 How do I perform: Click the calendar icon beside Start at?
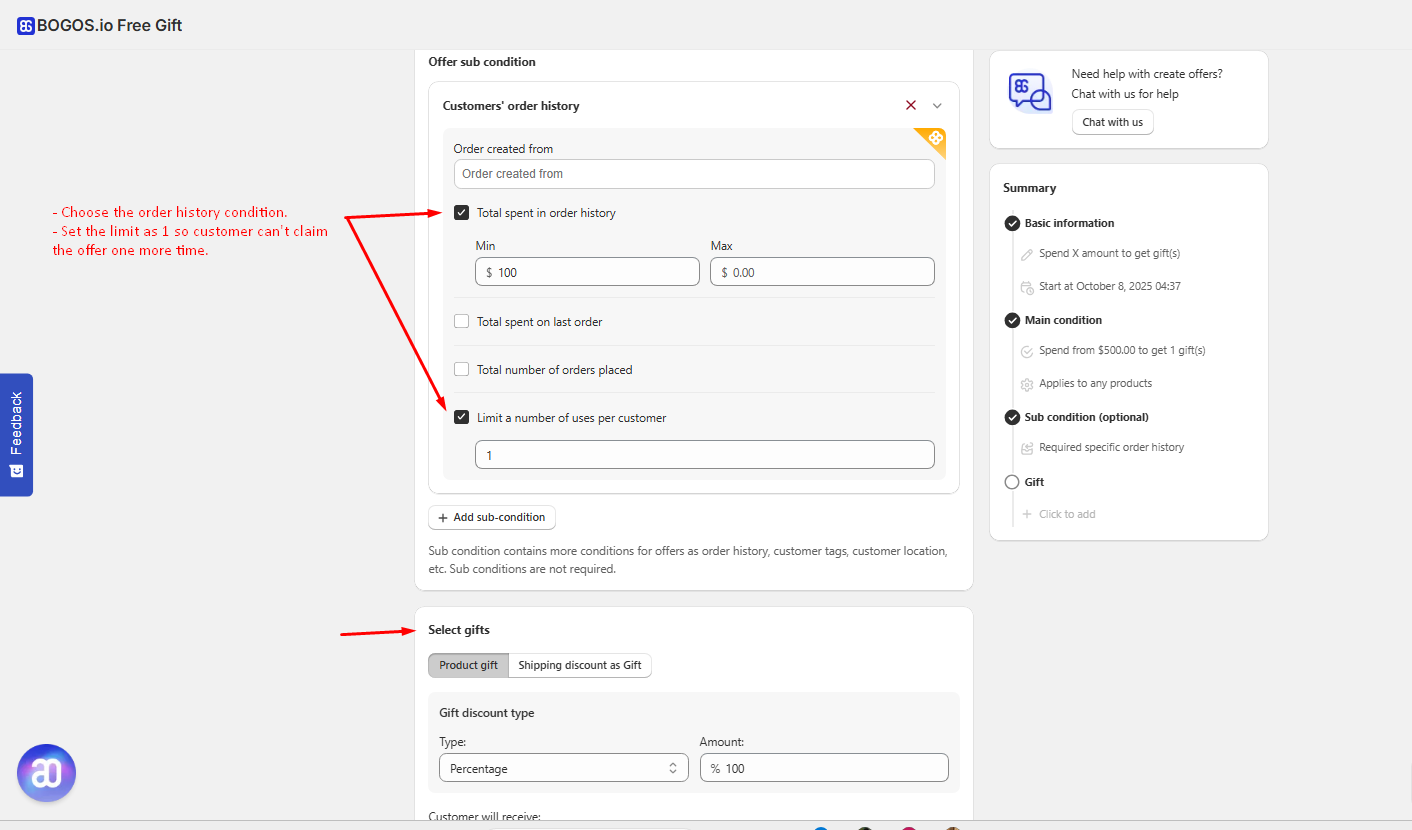point(1027,287)
